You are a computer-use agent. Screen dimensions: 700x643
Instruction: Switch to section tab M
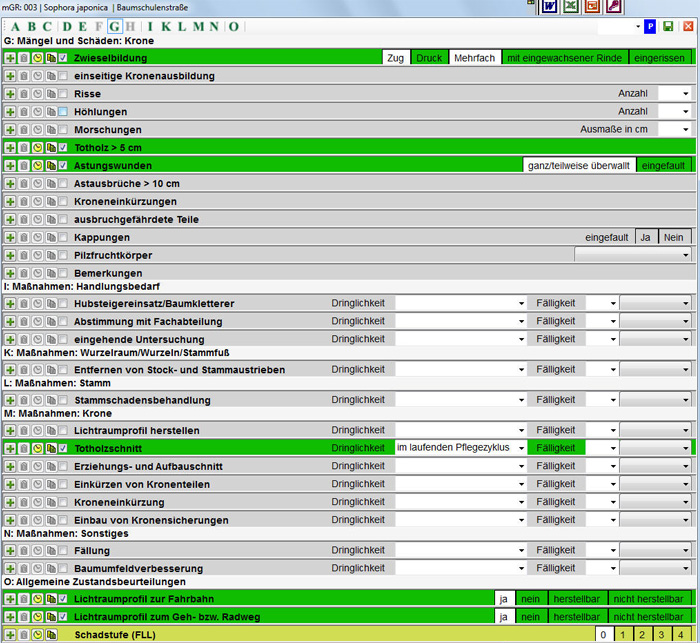(199, 26)
